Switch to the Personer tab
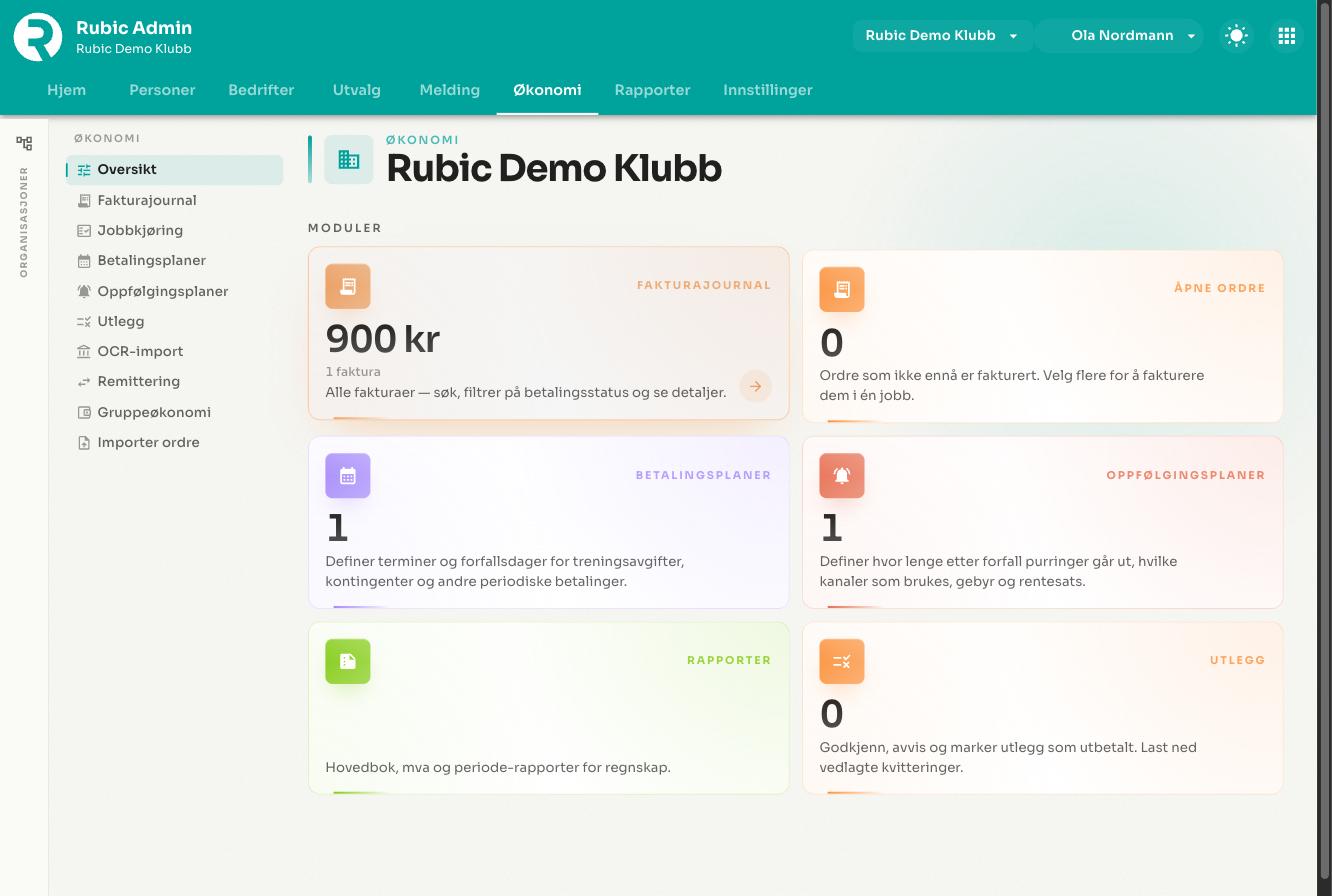Screen dimensions: 1332x896 [x=162, y=90]
